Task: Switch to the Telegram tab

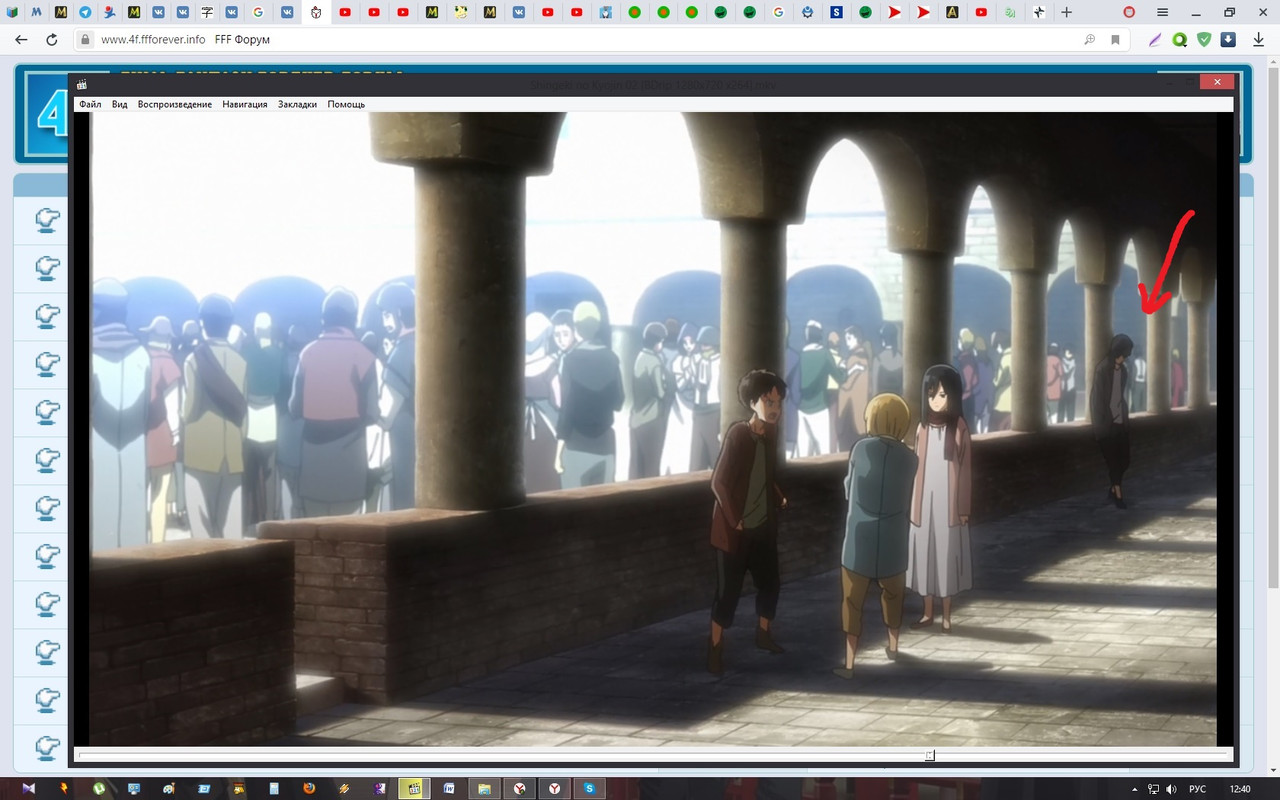Action: (x=84, y=12)
